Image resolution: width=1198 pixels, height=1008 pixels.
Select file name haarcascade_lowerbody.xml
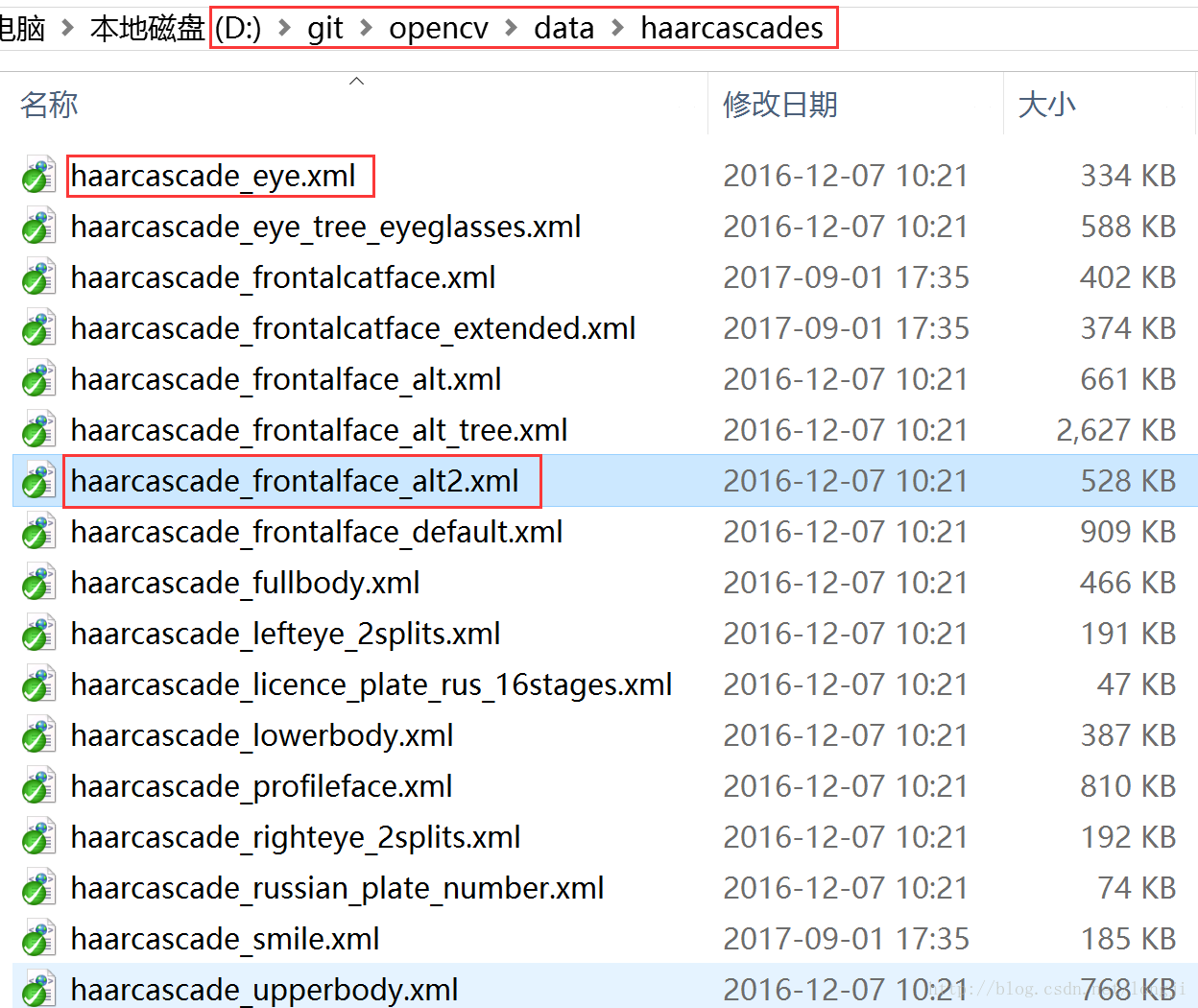tap(262, 735)
